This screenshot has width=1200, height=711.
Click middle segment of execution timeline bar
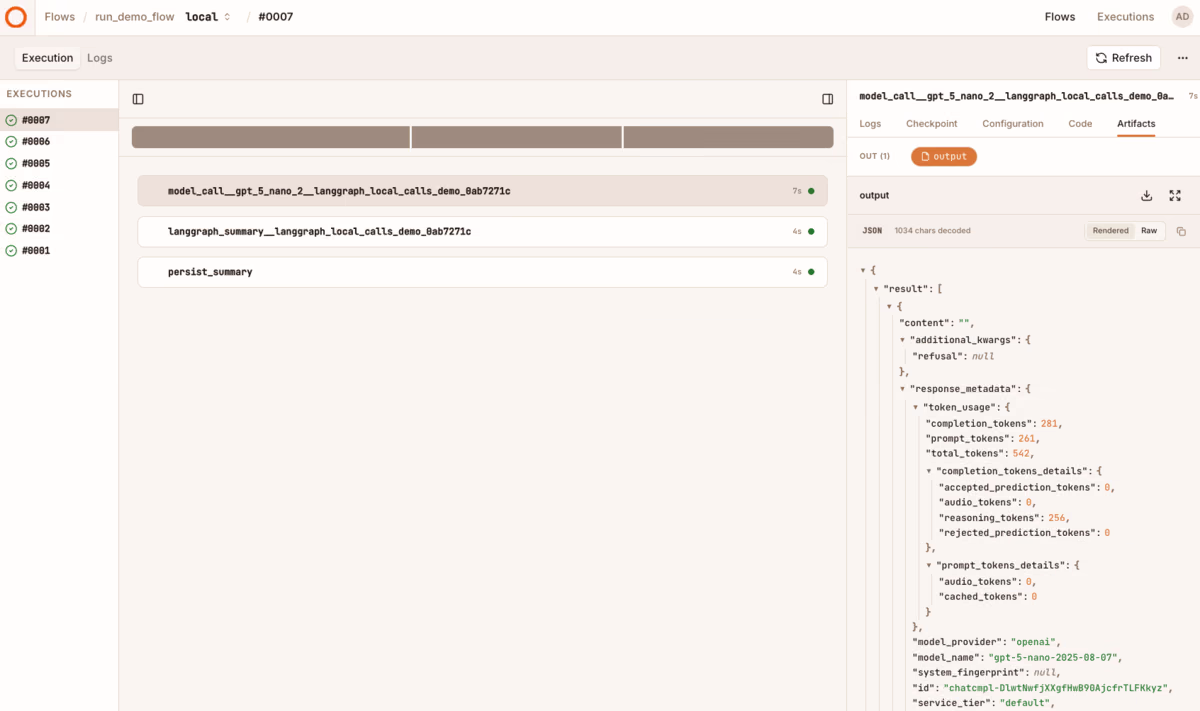tap(517, 137)
